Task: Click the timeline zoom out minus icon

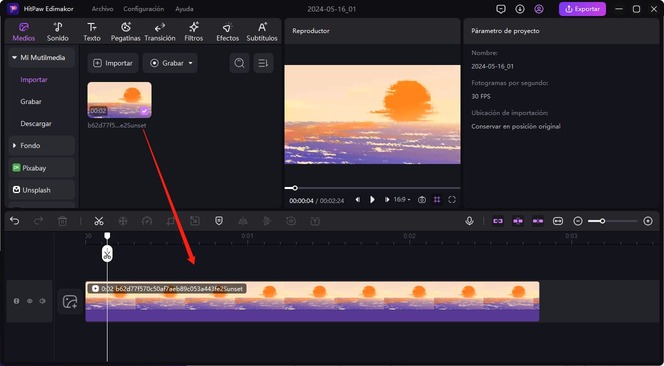Action: 578,221
